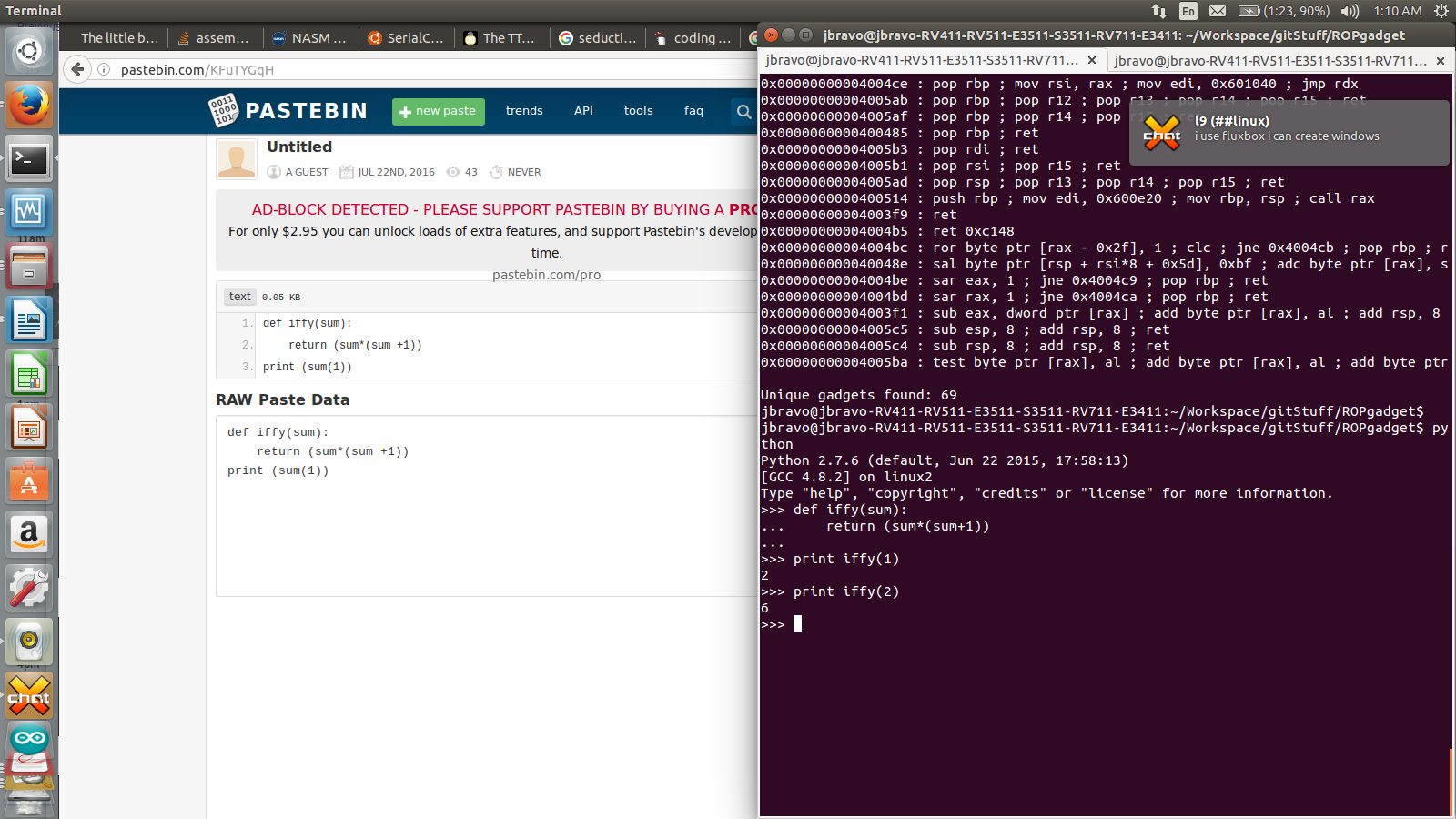
Task: Open LibreOffice Impress from the dock
Action: tap(29, 428)
